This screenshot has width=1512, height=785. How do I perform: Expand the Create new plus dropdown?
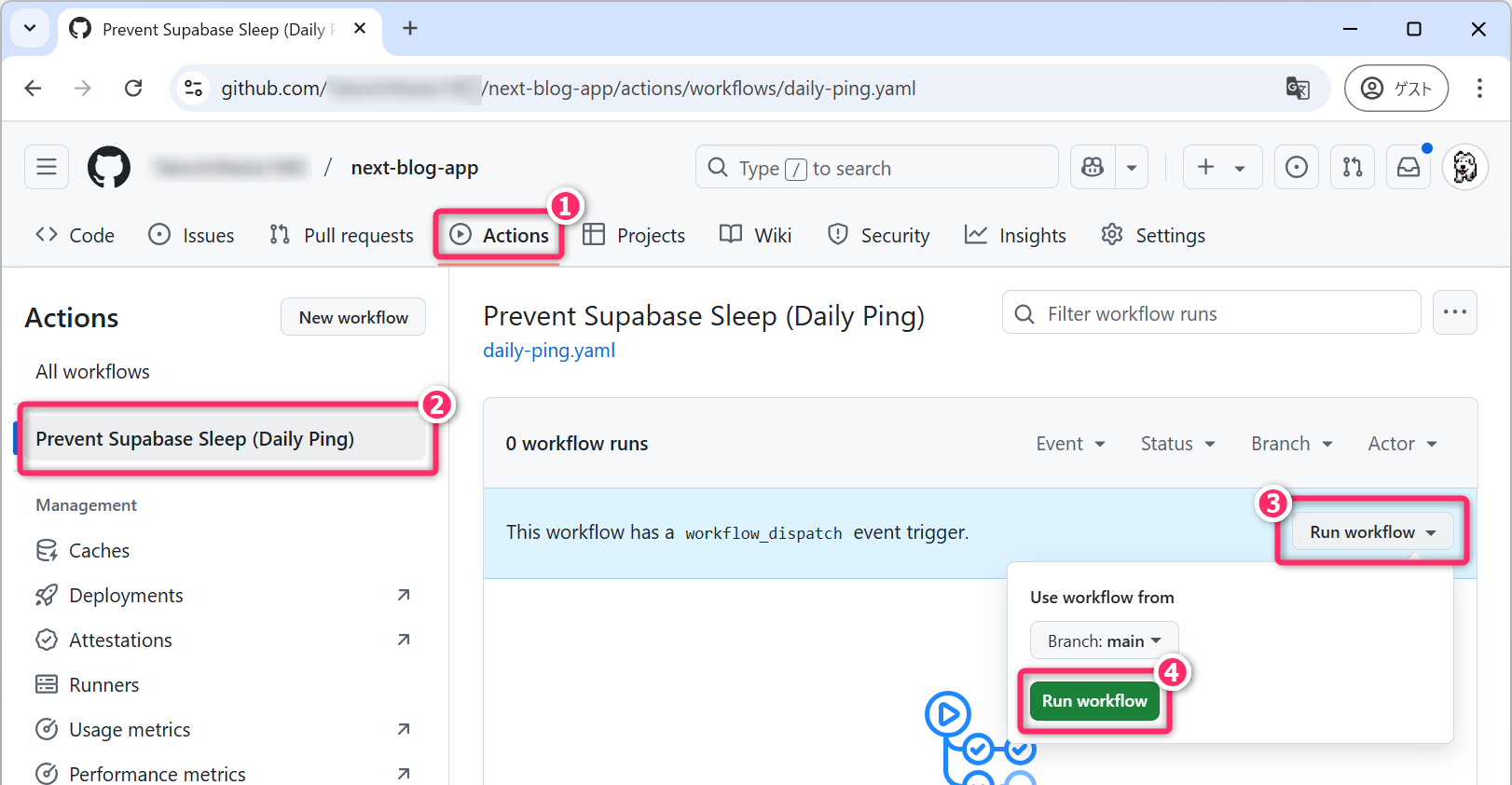(x=1222, y=168)
